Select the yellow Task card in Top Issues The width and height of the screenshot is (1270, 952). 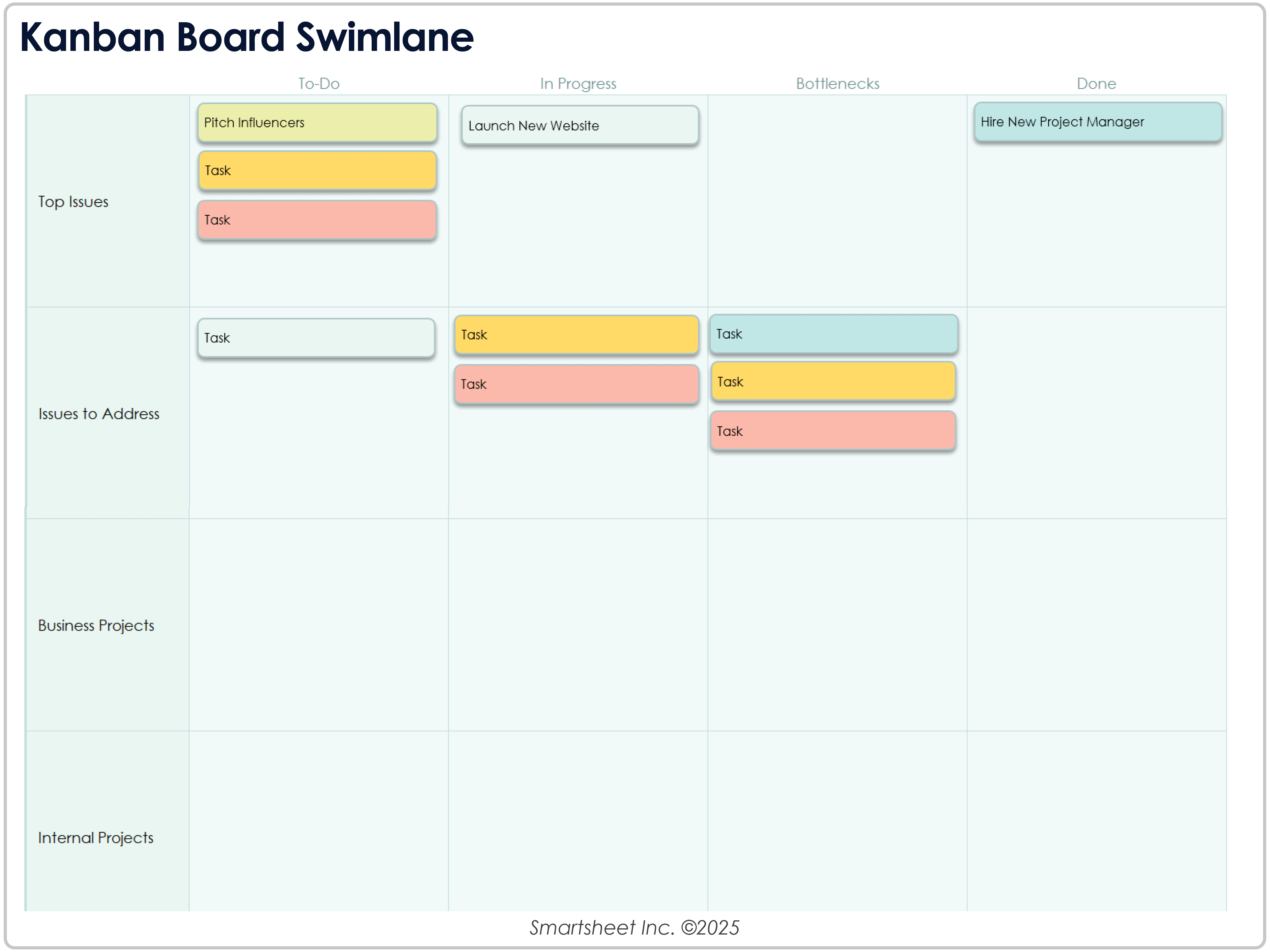pyautogui.click(x=317, y=170)
